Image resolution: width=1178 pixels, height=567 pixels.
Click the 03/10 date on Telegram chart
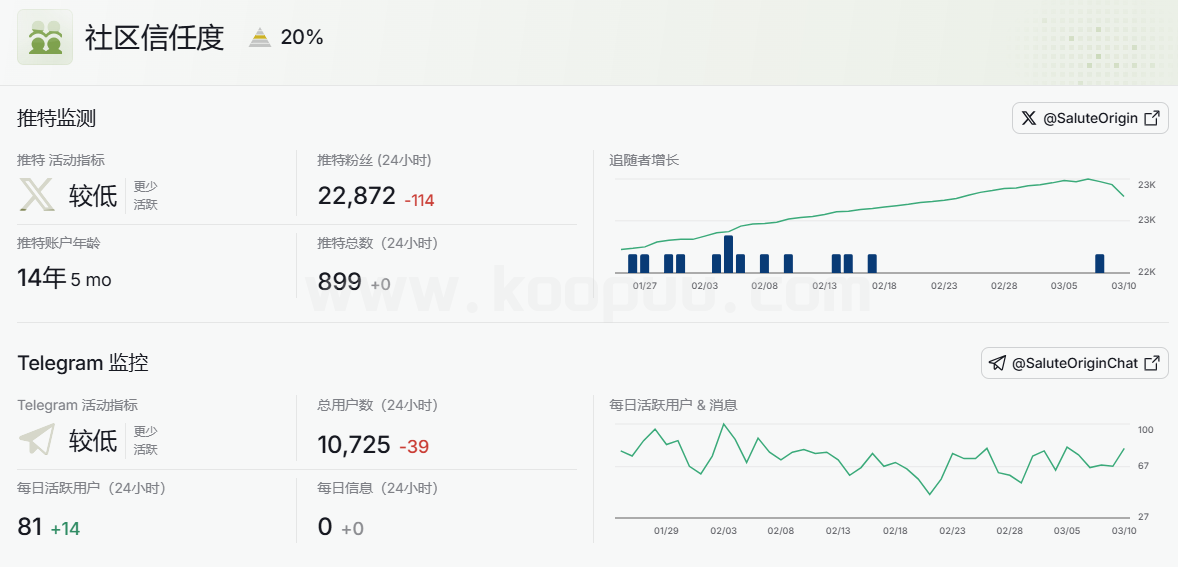click(1123, 531)
